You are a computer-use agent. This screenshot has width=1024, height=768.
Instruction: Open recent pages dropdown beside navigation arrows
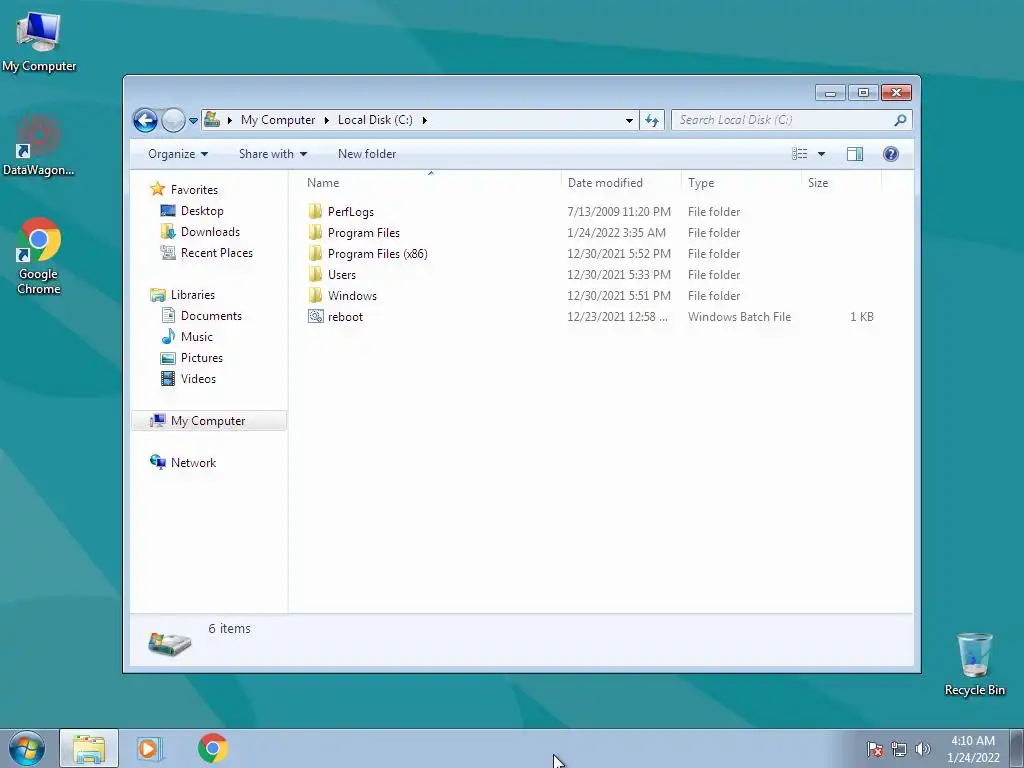(193, 121)
